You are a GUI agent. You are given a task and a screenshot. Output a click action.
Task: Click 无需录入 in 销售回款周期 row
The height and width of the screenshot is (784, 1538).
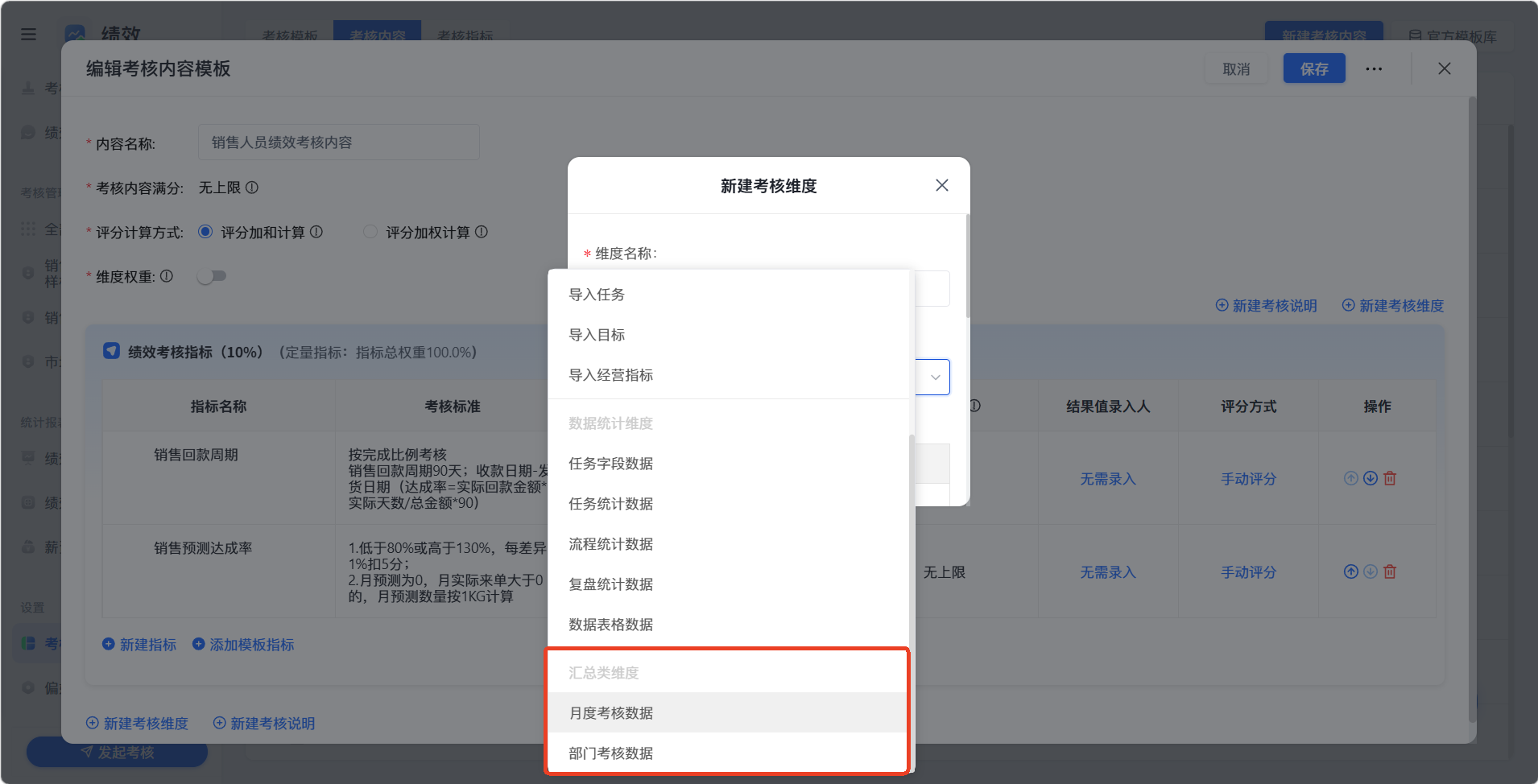1108,479
